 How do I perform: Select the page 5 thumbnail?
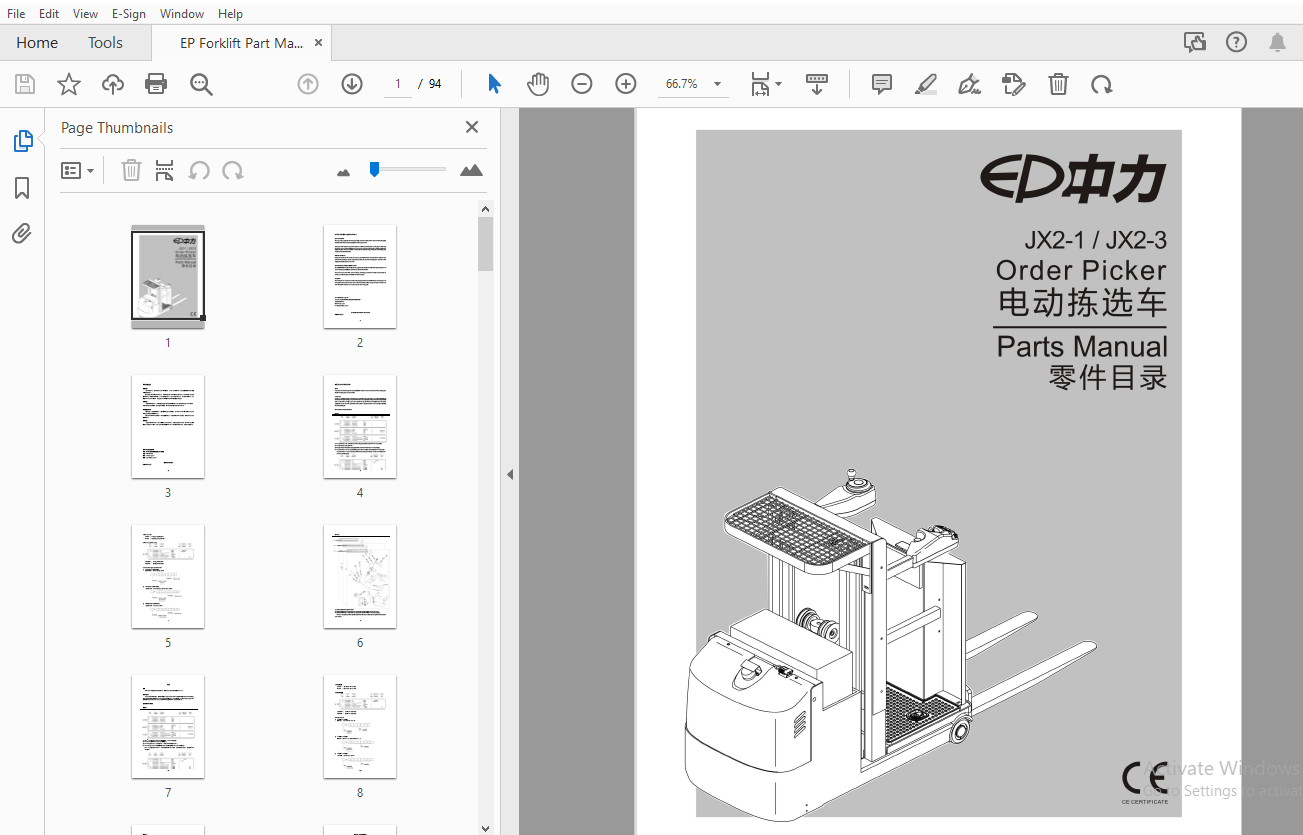(x=168, y=577)
